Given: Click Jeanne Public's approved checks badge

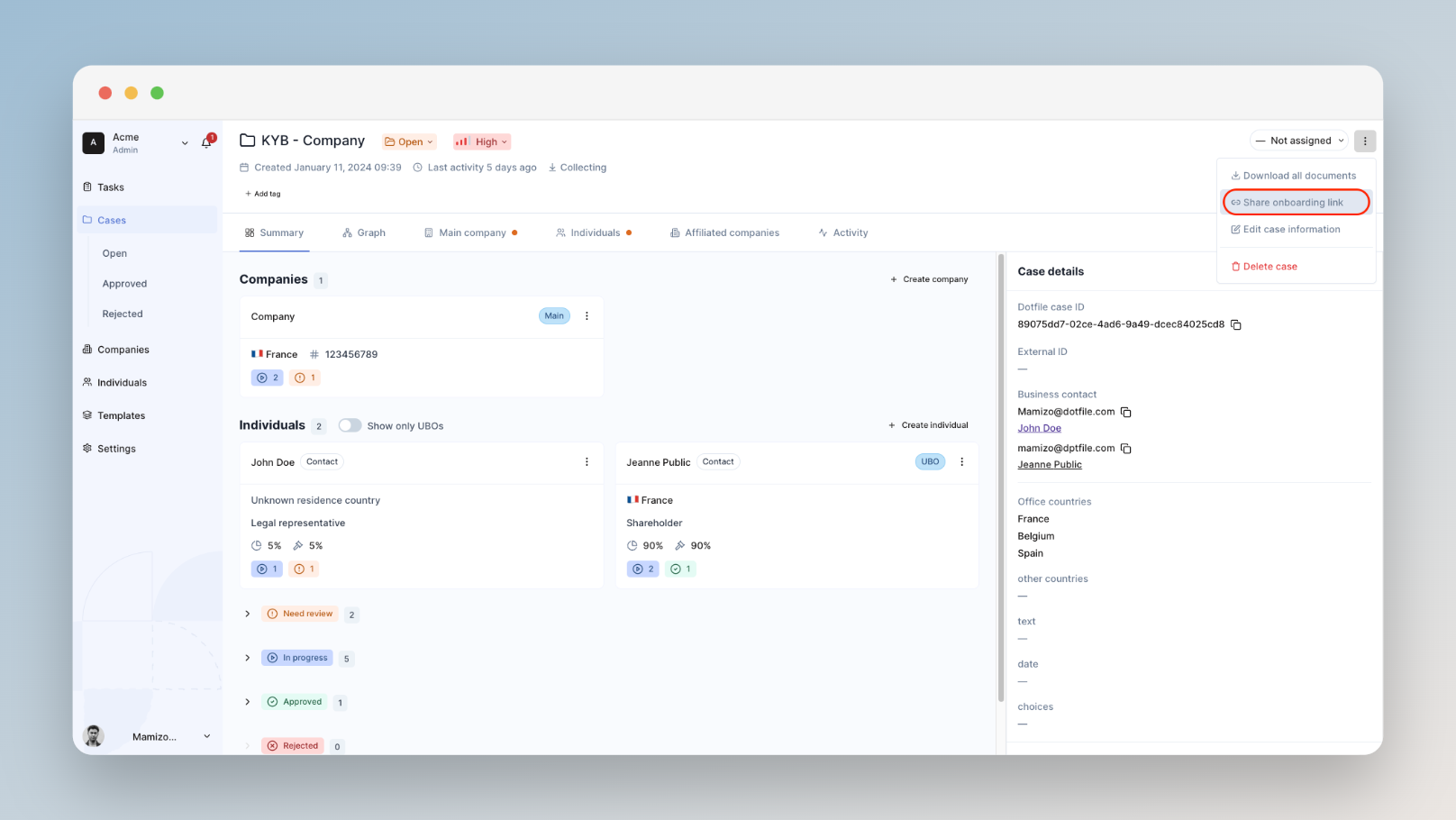Looking at the screenshot, I should [x=680, y=569].
